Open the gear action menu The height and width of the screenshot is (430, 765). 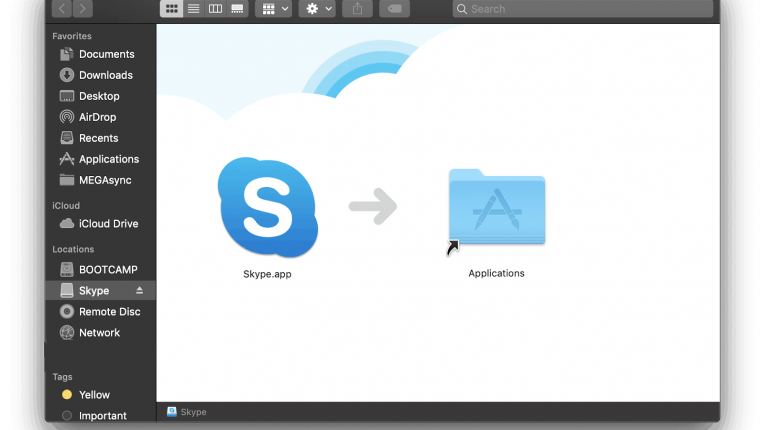[317, 9]
